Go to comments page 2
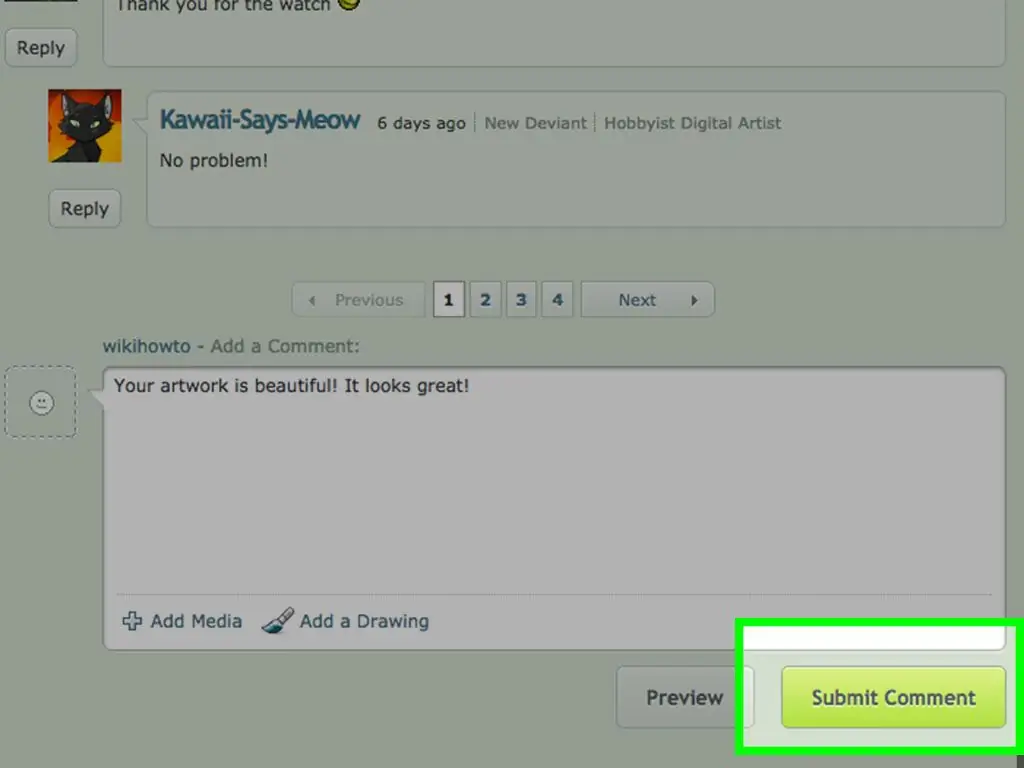The width and height of the screenshot is (1024, 768). (x=485, y=300)
